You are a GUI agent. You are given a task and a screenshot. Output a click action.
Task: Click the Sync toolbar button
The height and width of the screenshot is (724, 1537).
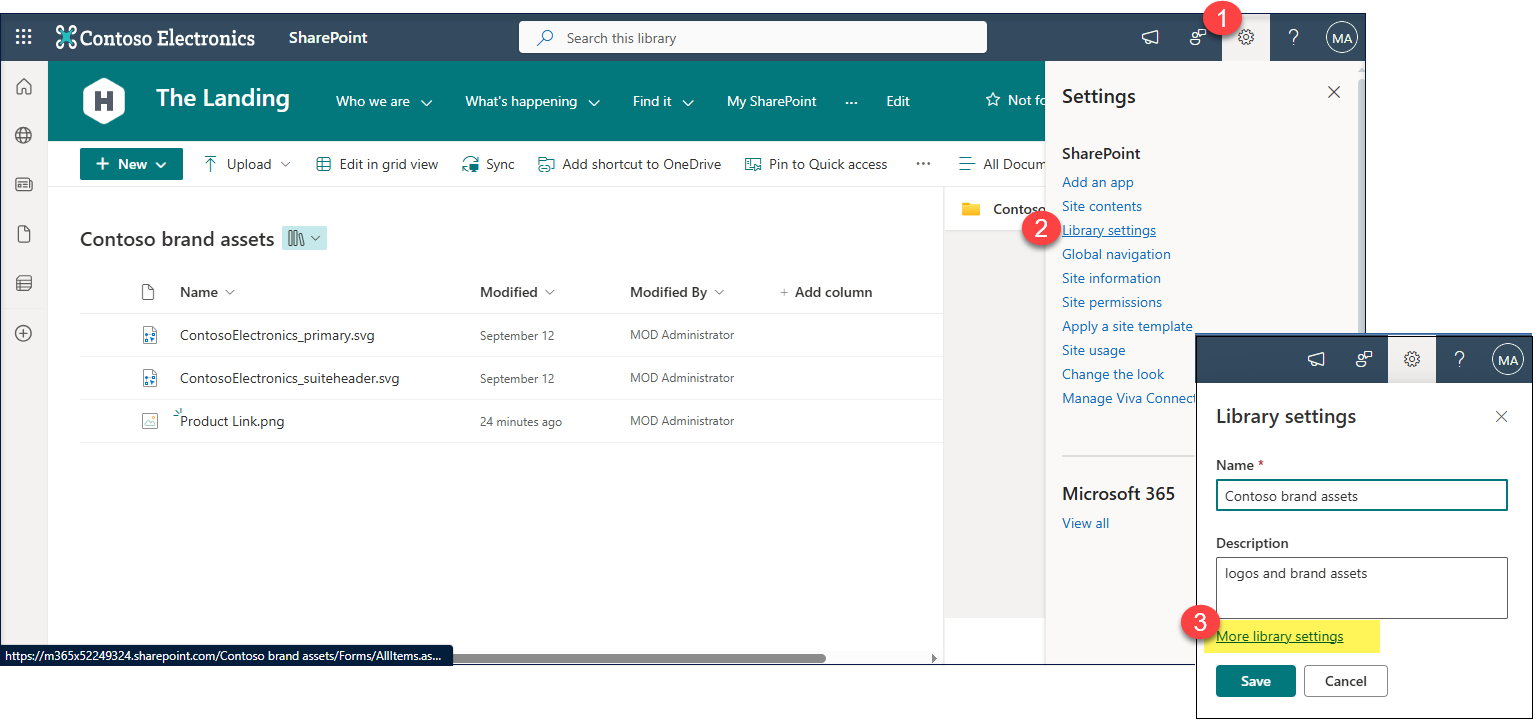click(x=488, y=164)
